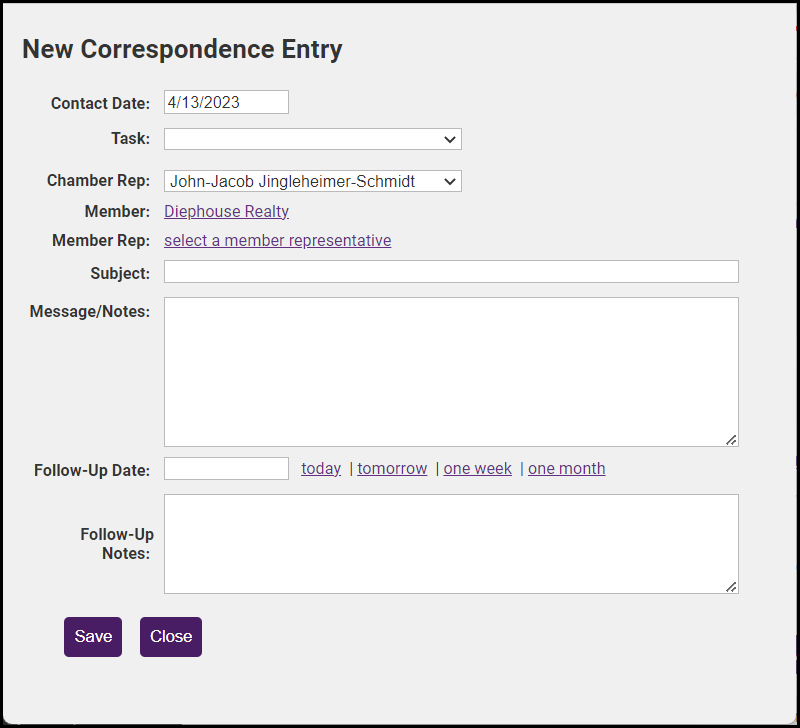Set follow-up date to today
800x728 pixels.
click(321, 468)
